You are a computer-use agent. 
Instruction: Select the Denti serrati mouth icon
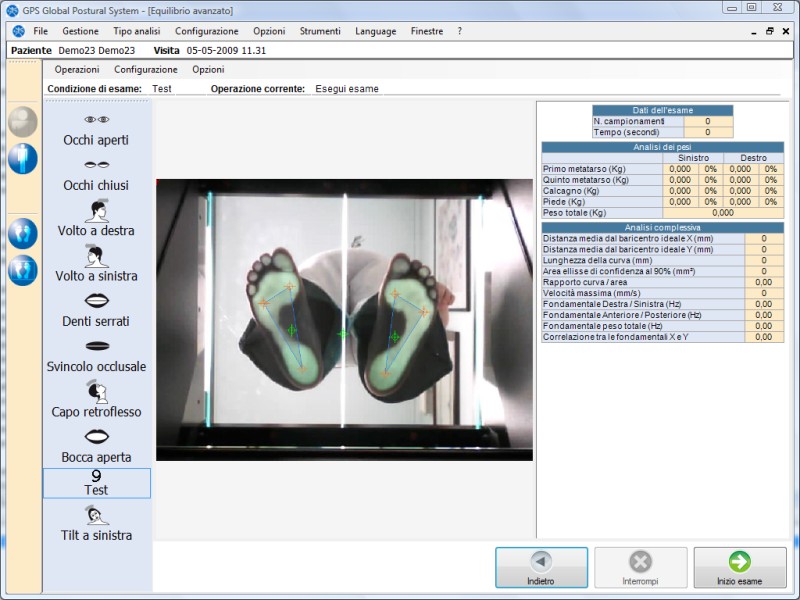pos(96,301)
